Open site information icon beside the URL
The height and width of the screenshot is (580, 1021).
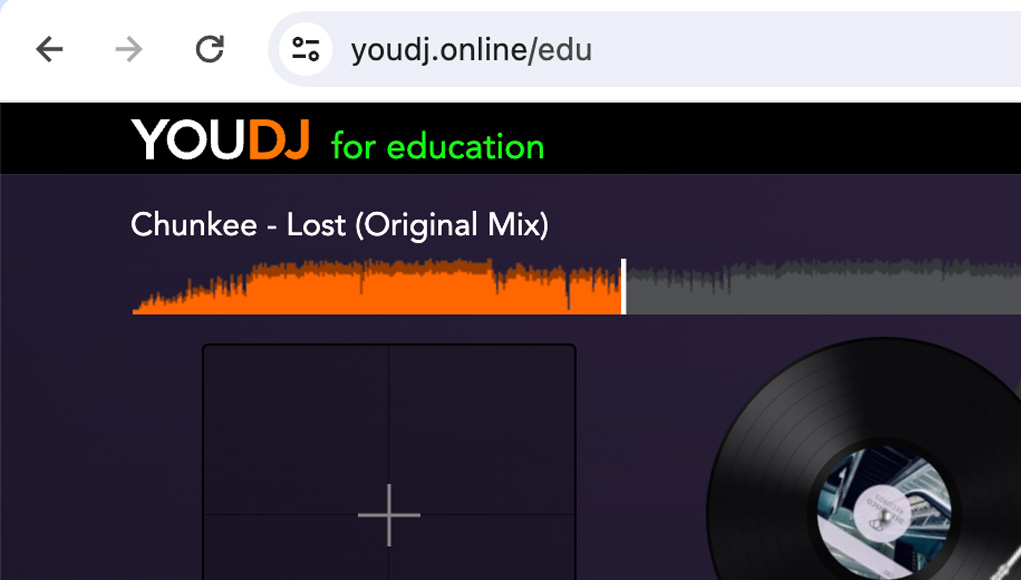[x=306, y=49]
